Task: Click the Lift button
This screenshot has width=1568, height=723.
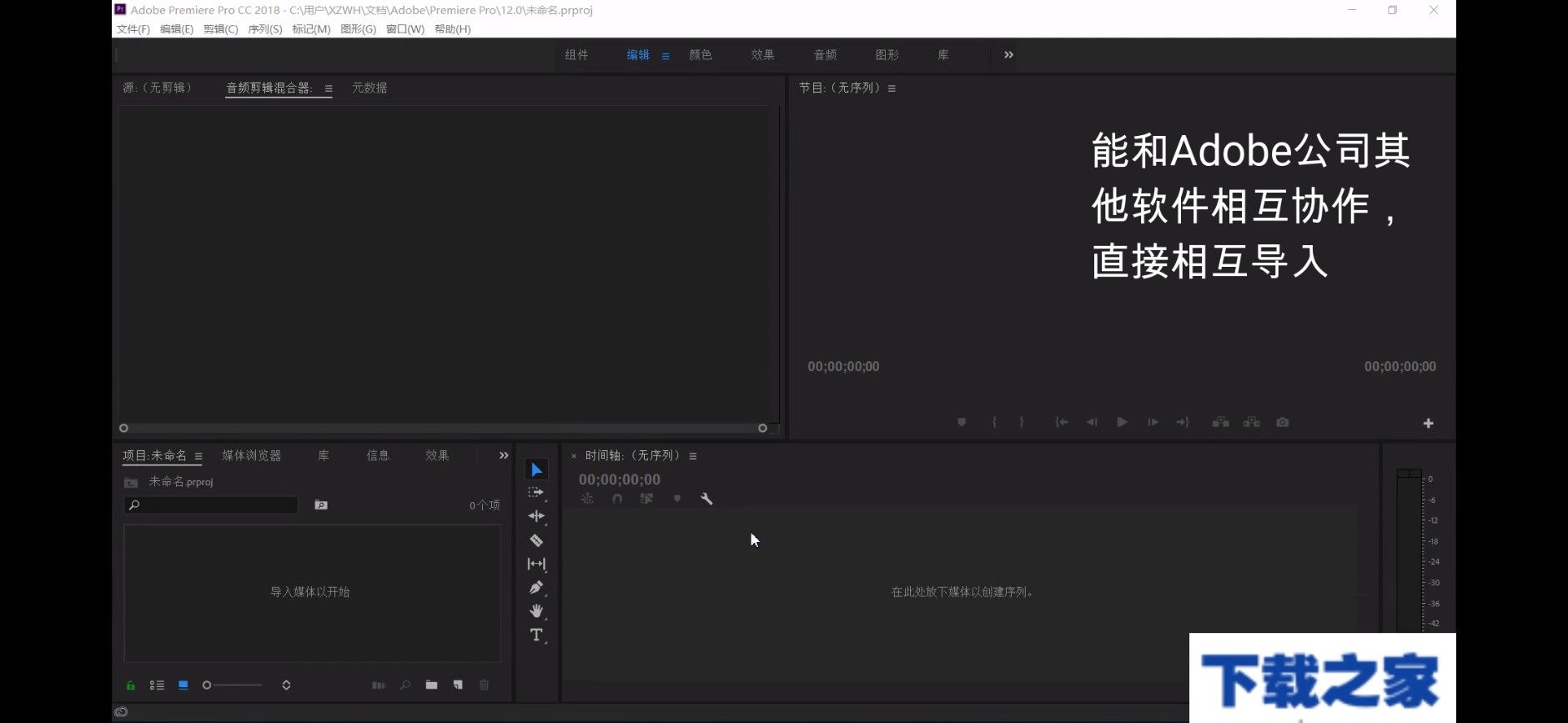Action: (1221, 423)
